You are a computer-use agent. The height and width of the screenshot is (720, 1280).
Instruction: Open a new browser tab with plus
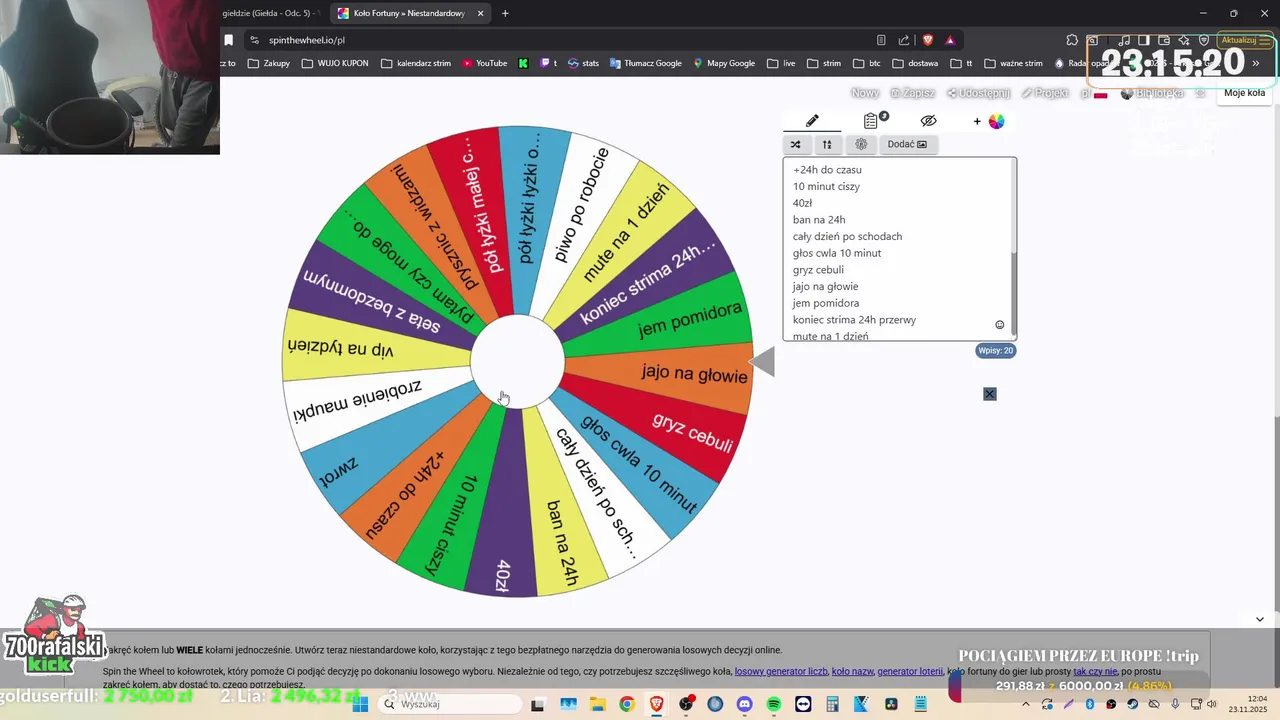click(x=505, y=13)
